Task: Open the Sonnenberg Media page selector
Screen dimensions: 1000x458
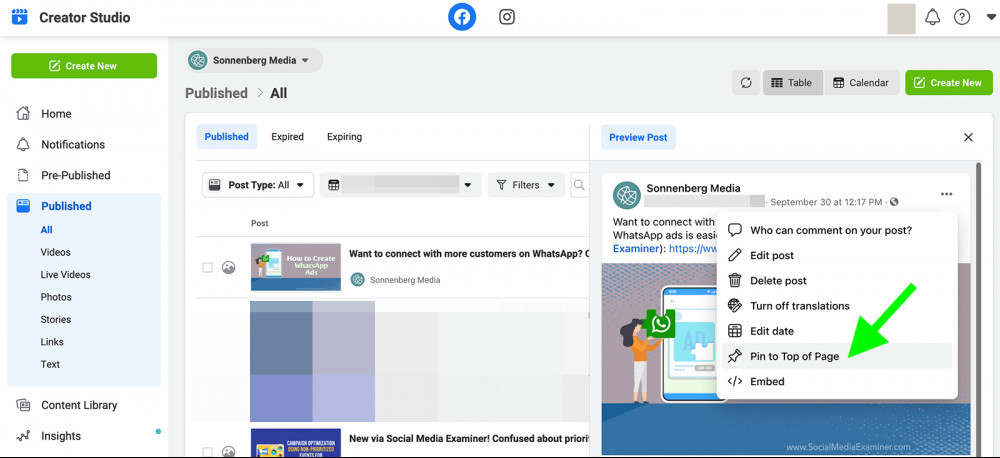Action: point(254,61)
